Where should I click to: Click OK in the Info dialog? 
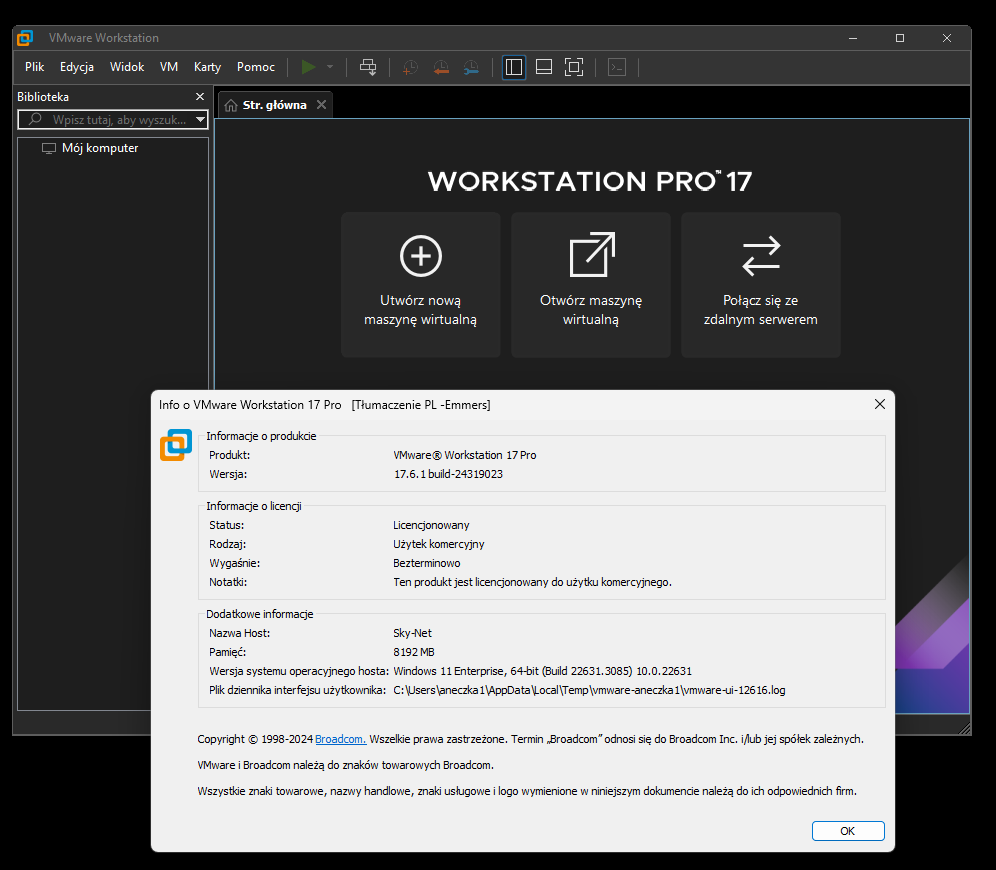[x=848, y=831]
